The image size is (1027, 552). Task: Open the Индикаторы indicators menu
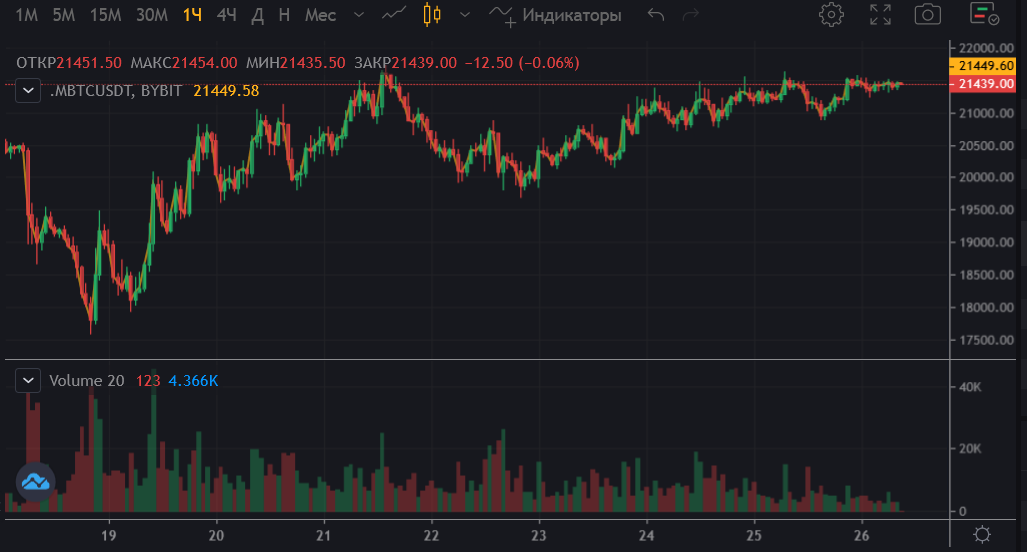[556, 15]
